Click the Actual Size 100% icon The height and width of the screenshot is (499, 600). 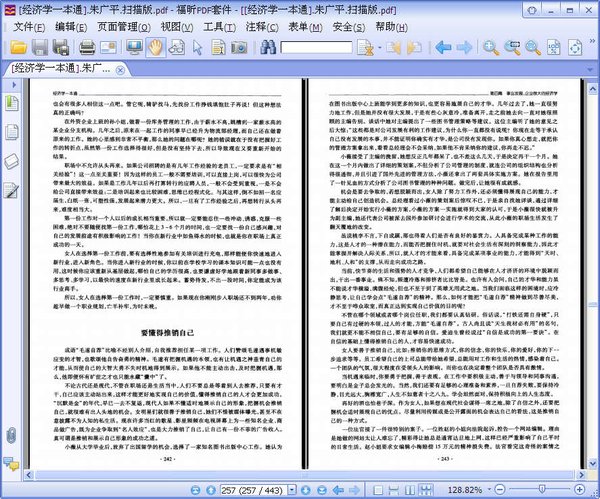[x=554, y=47]
